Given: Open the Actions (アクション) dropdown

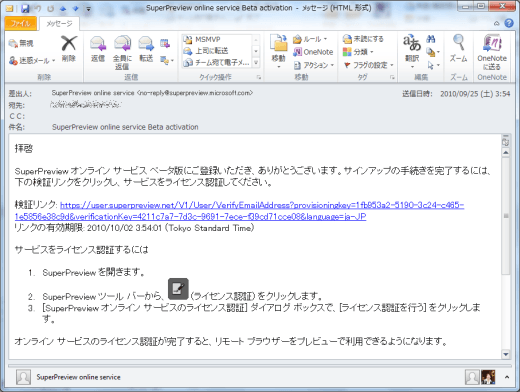Looking at the screenshot, I should (x=314, y=65).
